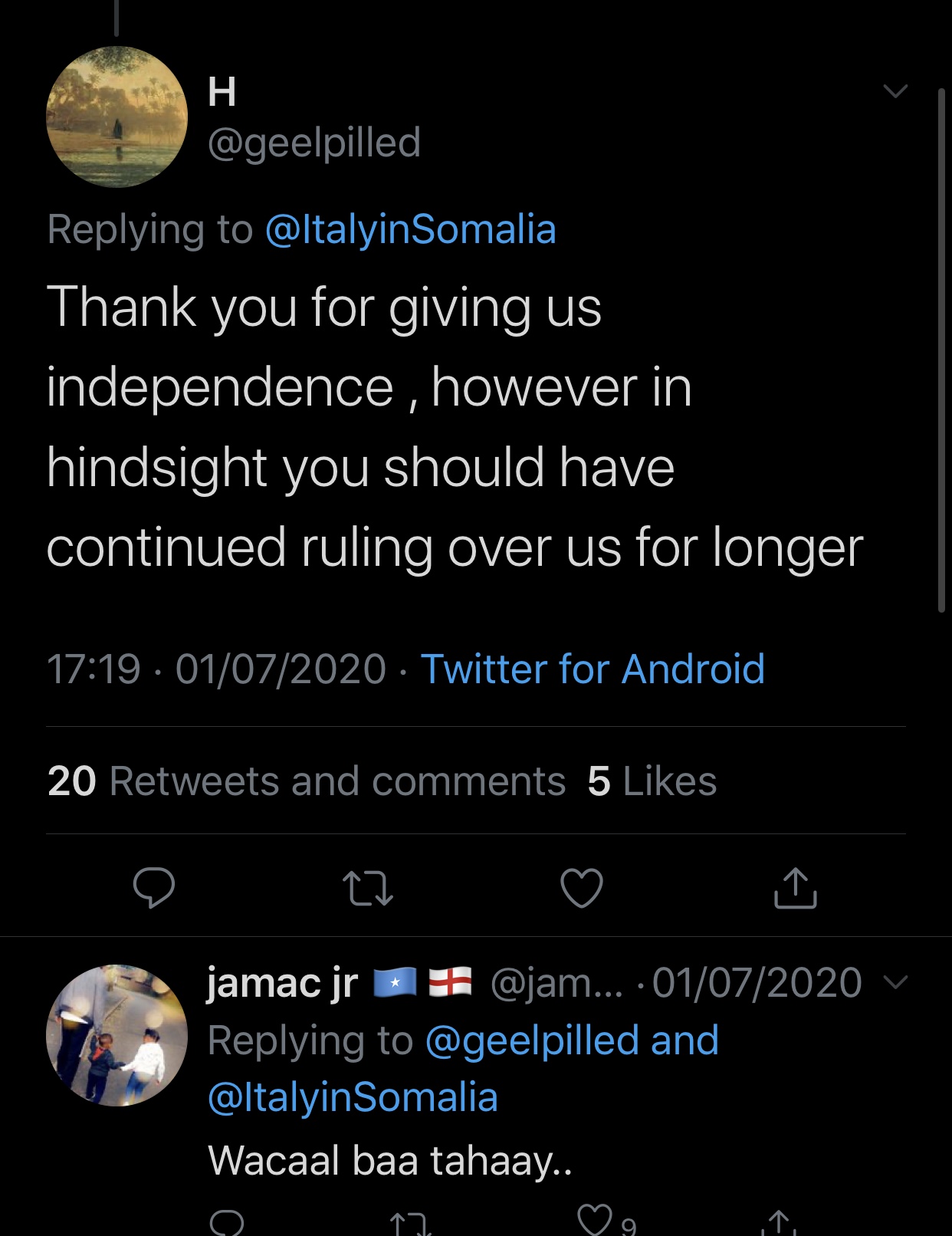Image resolution: width=952 pixels, height=1236 pixels.
Task: Expand options chevron on jamac jr's tweet
Action: pos(895,982)
